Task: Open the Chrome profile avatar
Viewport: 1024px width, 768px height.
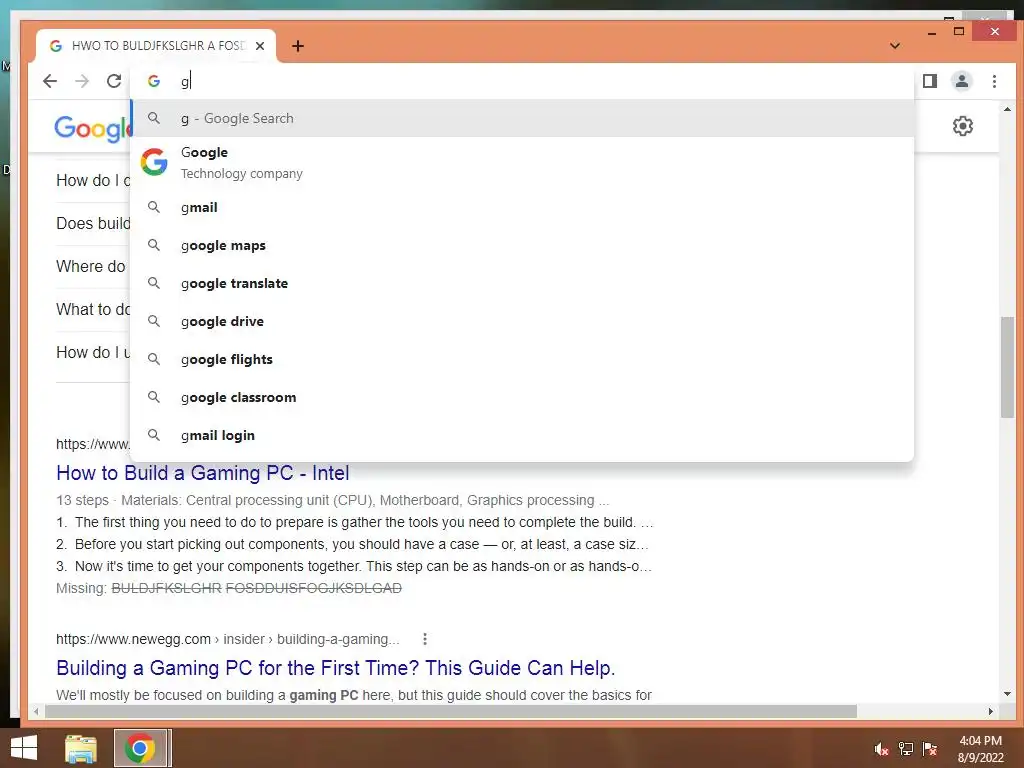Action: 962,81
